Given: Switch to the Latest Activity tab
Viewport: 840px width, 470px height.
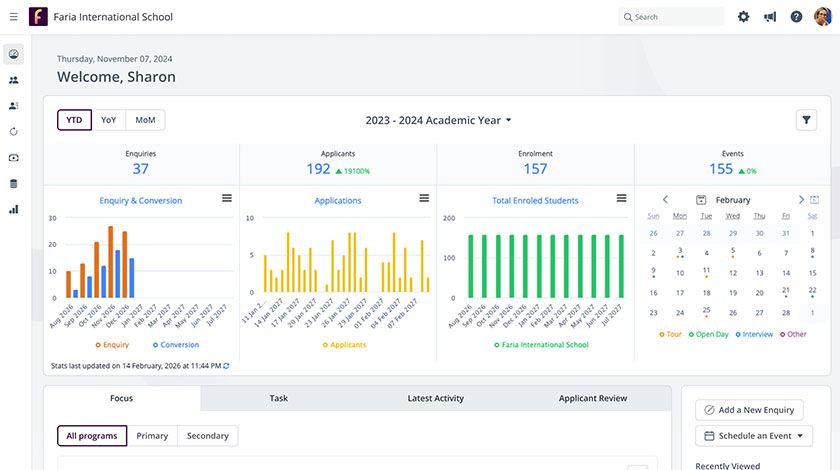Looking at the screenshot, I should [x=436, y=398].
